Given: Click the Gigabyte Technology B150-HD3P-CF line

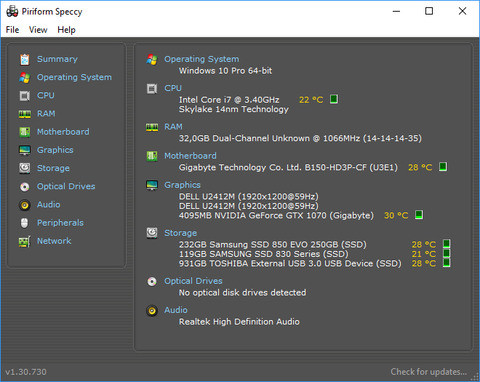Looking at the screenshot, I should click(x=288, y=167).
